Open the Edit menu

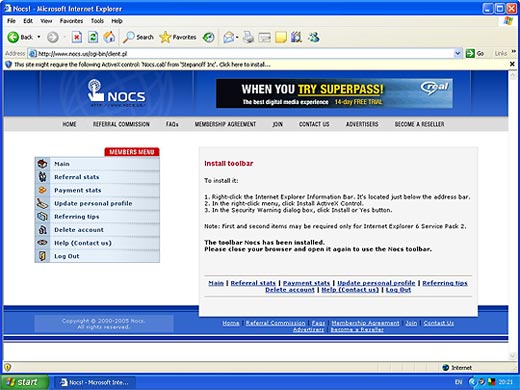28,21
